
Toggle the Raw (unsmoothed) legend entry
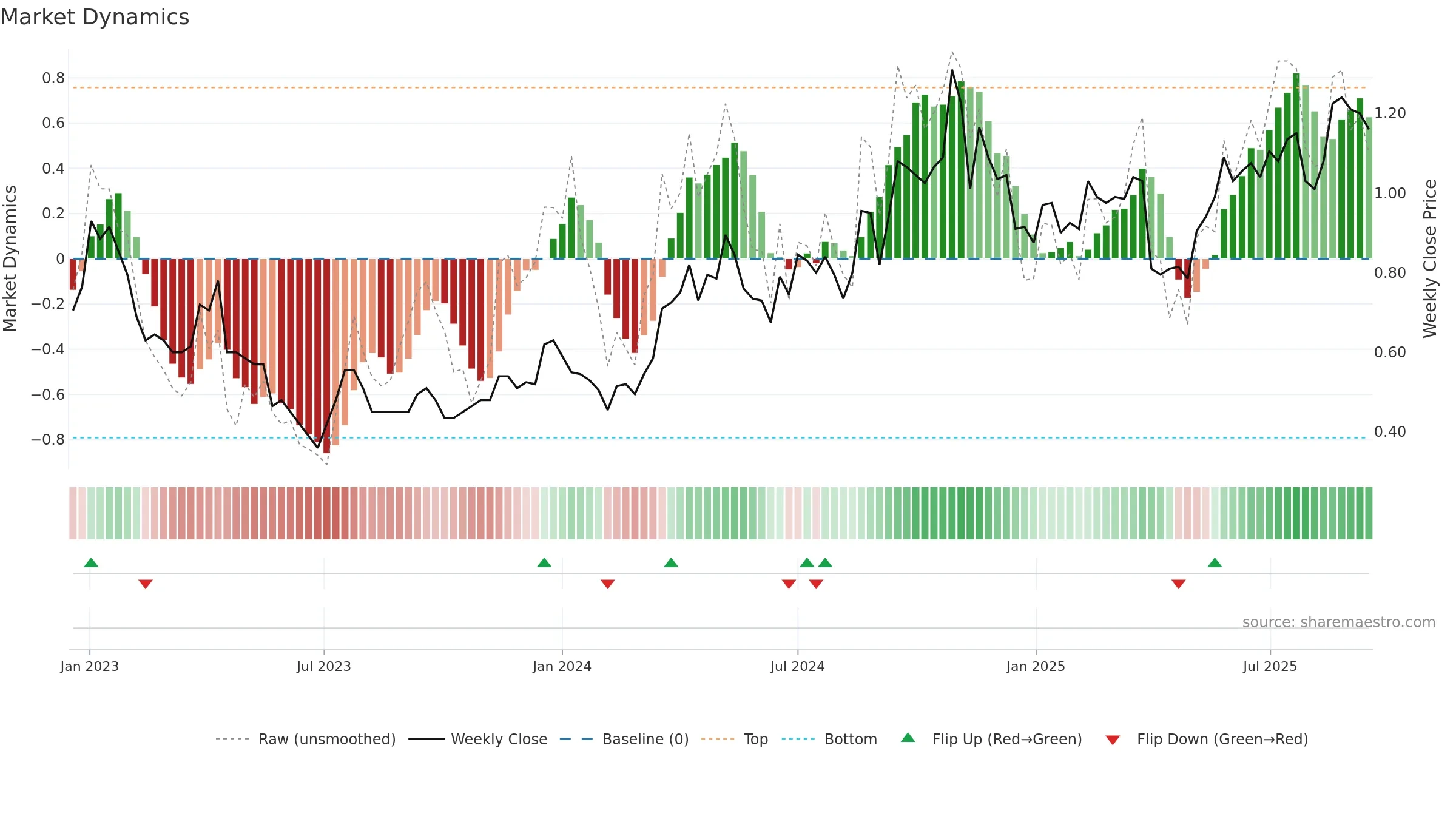pyautogui.click(x=306, y=739)
